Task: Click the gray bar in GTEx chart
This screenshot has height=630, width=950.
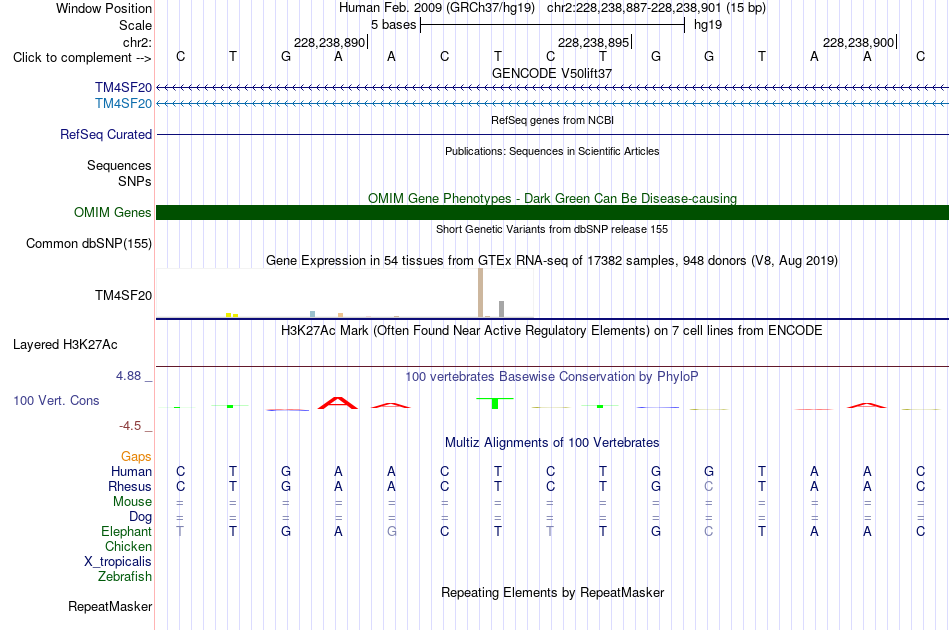Action: coord(502,309)
